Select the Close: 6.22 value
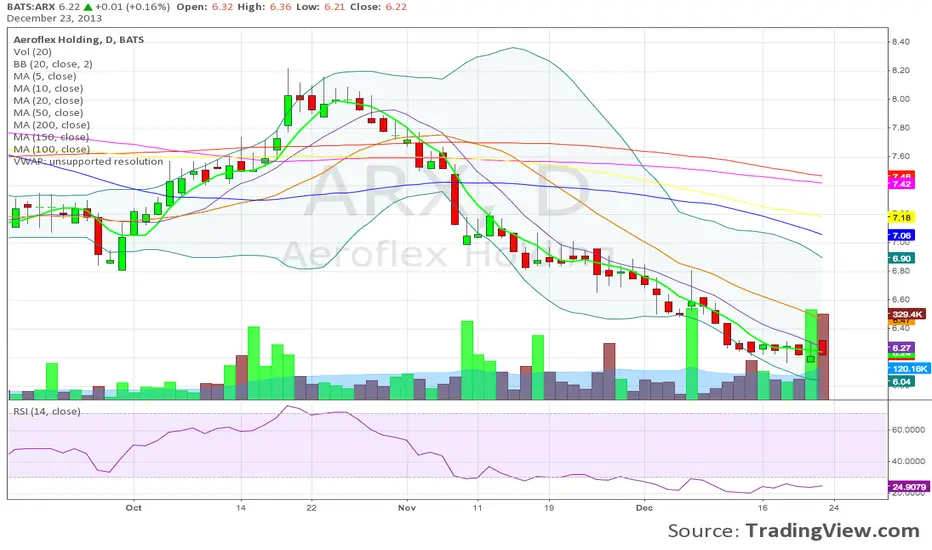The height and width of the screenshot is (550, 932). [x=379, y=7]
